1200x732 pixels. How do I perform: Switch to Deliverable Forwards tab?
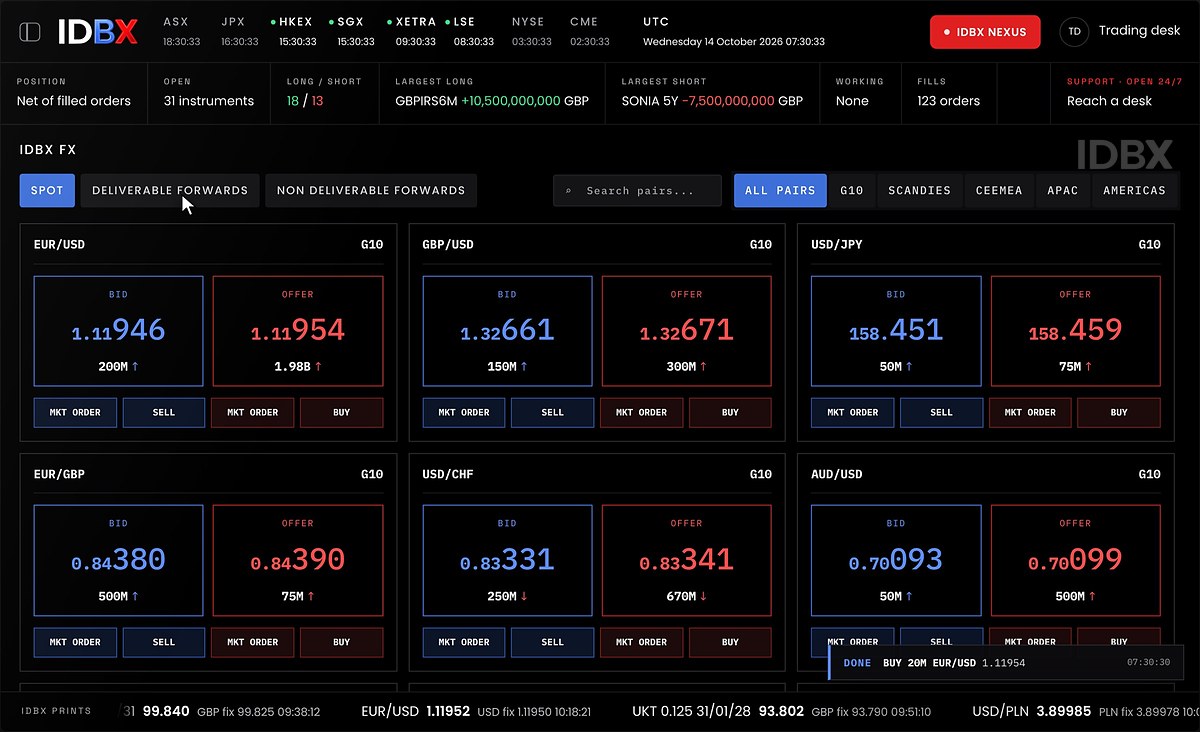170,190
